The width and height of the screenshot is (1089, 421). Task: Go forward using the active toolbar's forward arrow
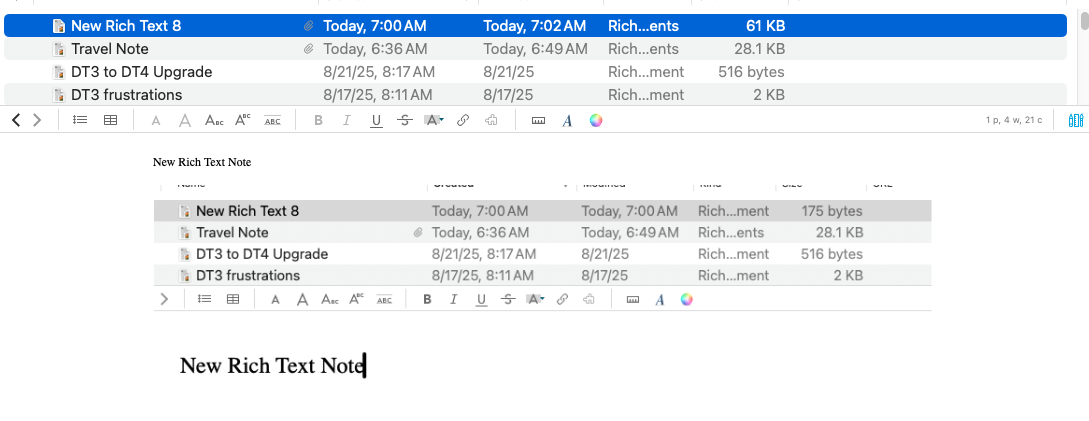coord(37,120)
